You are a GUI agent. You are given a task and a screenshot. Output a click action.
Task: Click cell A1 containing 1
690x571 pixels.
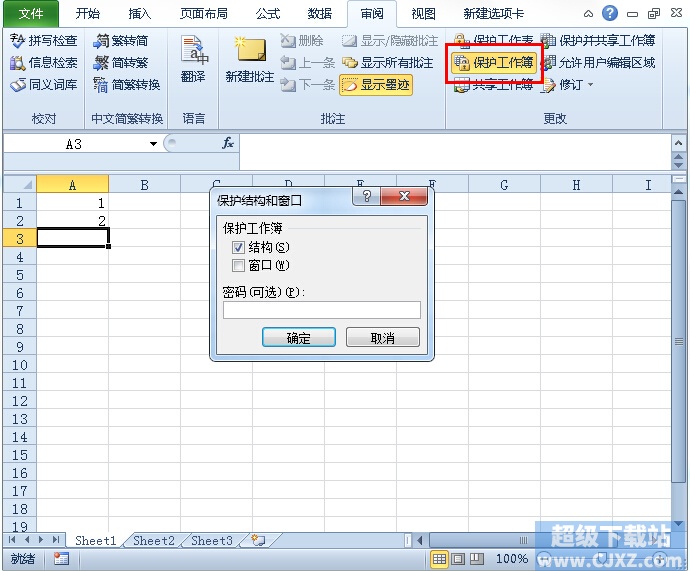[73, 202]
